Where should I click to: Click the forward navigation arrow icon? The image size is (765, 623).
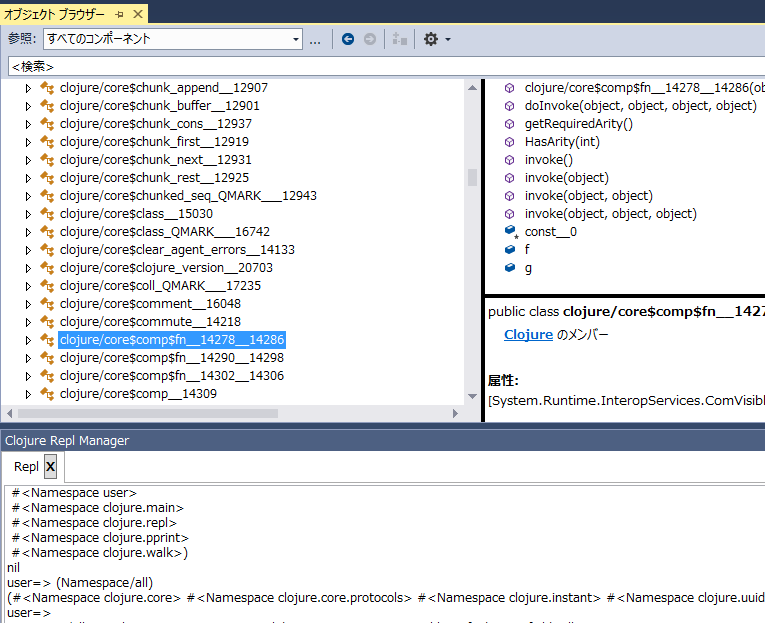[x=370, y=39]
